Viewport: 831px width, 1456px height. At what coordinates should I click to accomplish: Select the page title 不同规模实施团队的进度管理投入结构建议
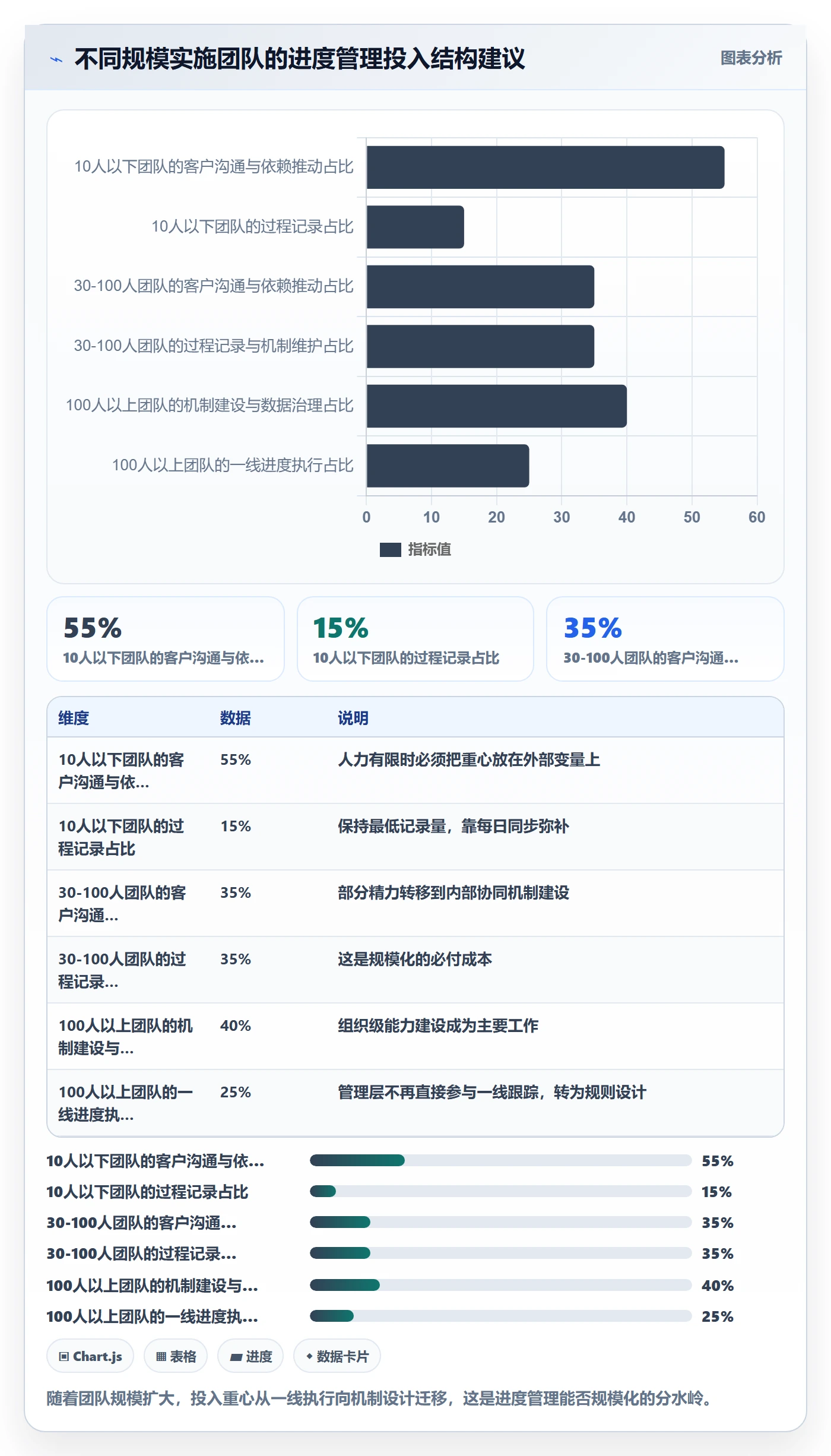[x=300, y=59]
